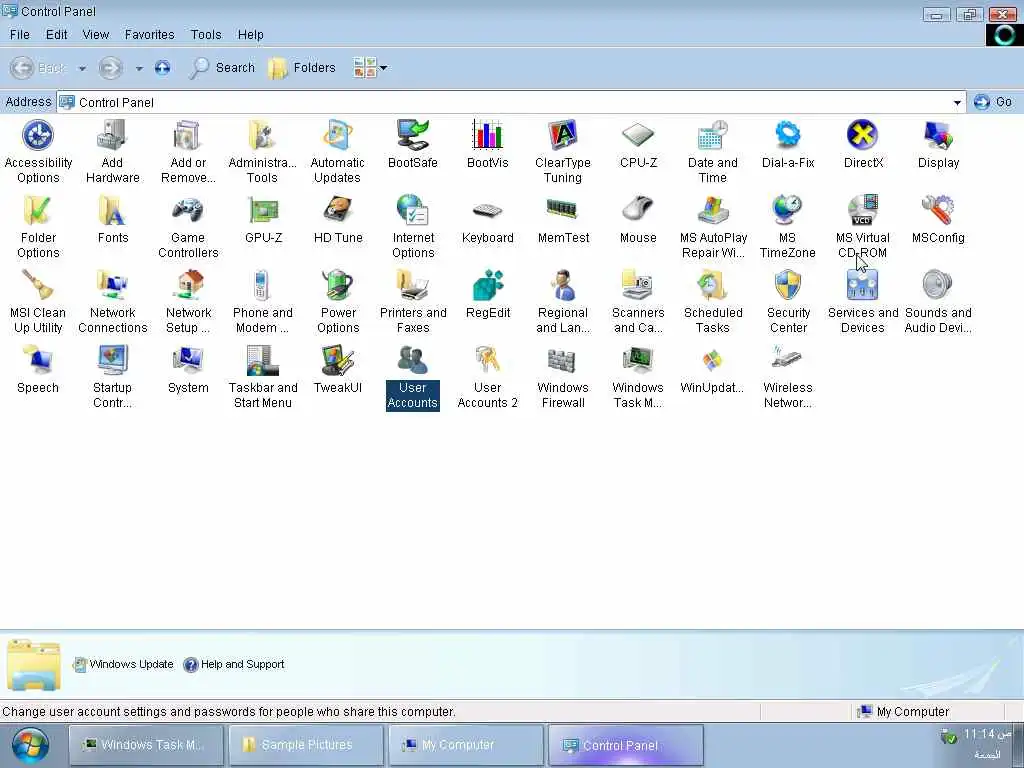Open the BootSafe icon
The height and width of the screenshot is (768, 1024).
(413, 135)
